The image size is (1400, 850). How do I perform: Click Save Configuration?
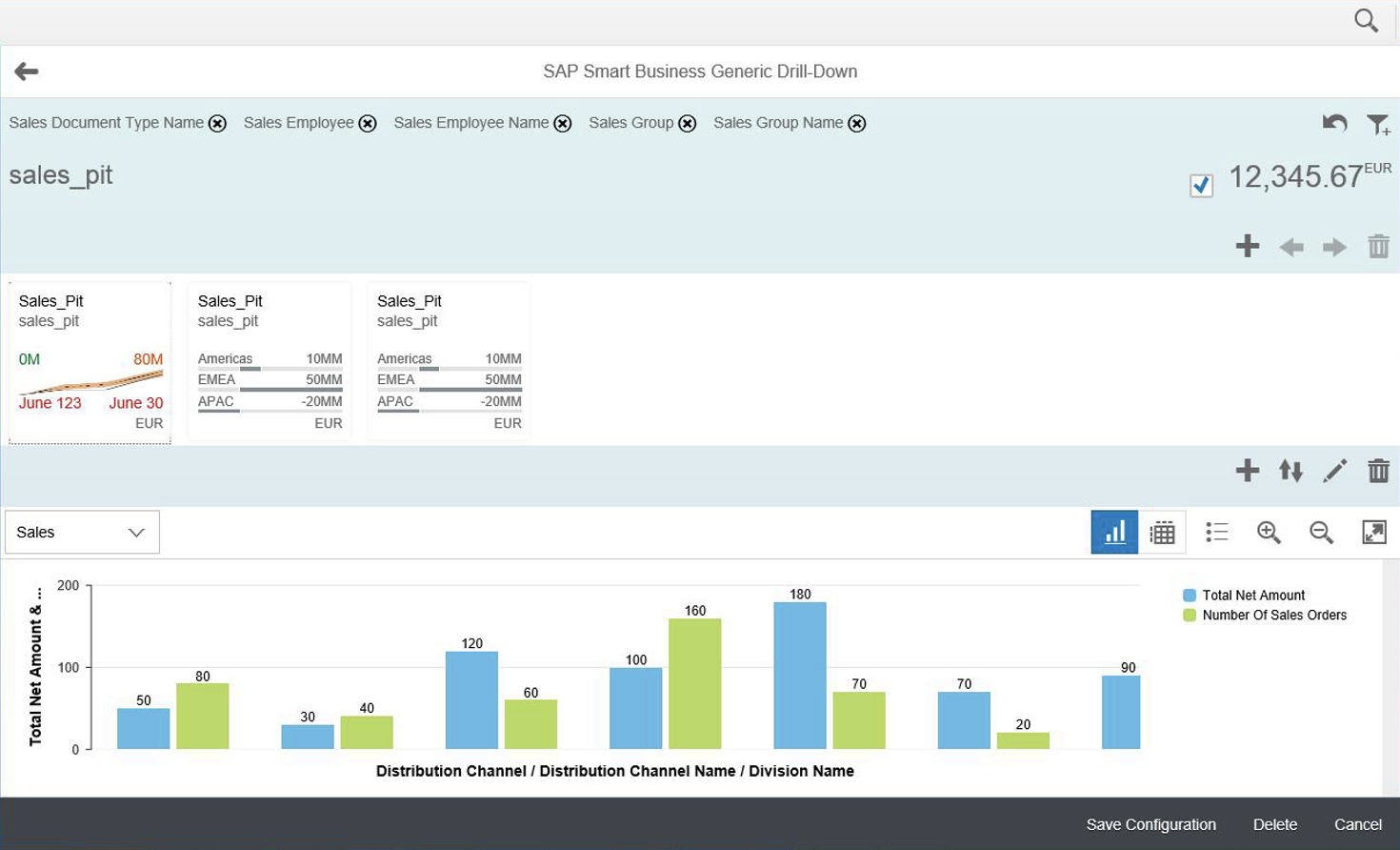(x=1150, y=824)
